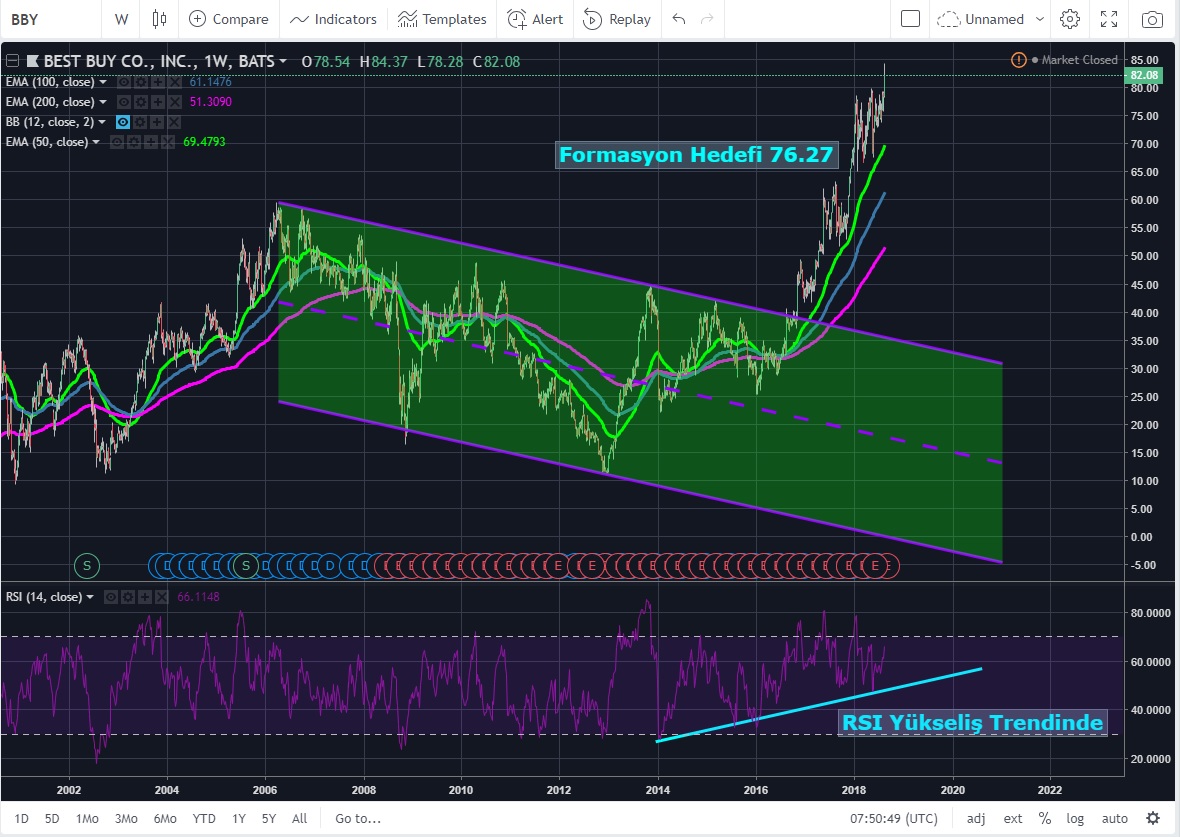Expand the EMA (100, close) dropdown arrow
This screenshot has width=1180, height=837.
102,82
